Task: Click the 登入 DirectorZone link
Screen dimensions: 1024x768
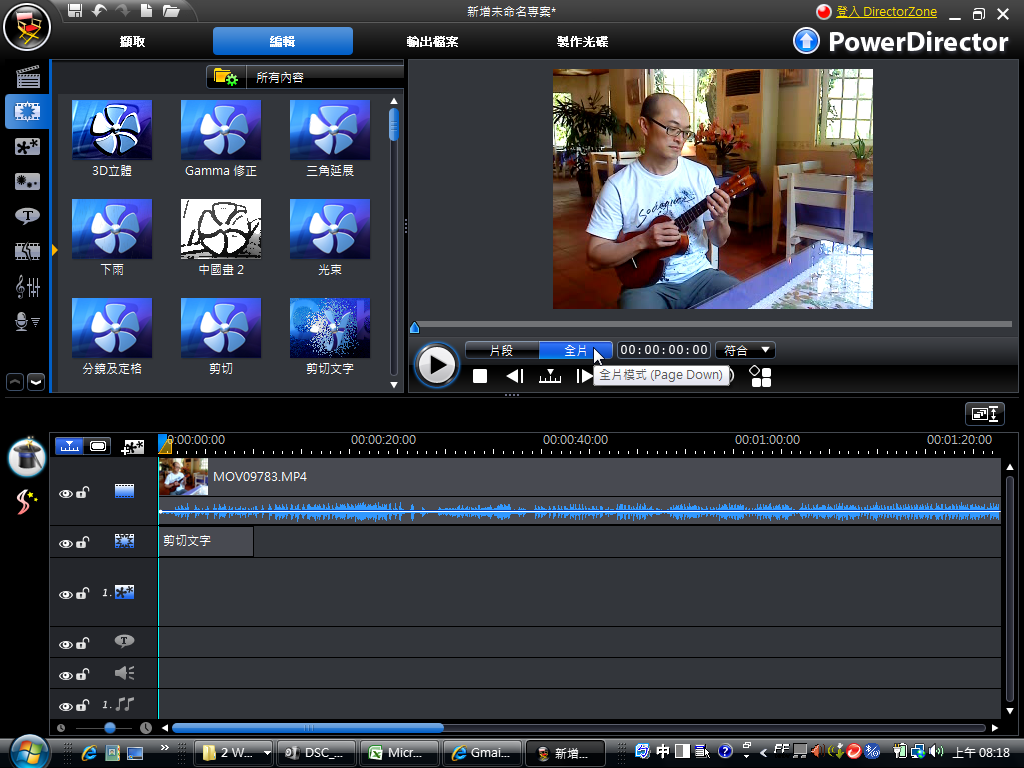Action: click(x=886, y=12)
